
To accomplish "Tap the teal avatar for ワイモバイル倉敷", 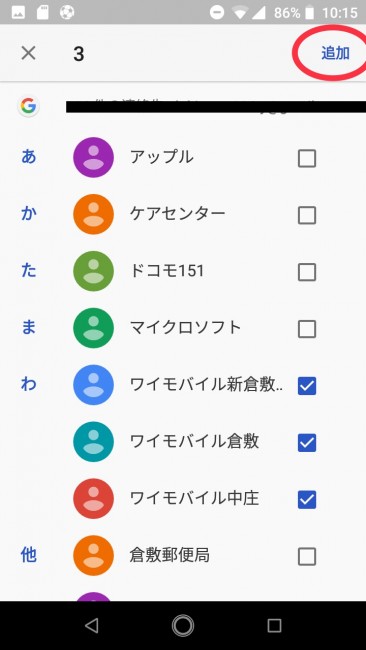I will pos(93,442).
